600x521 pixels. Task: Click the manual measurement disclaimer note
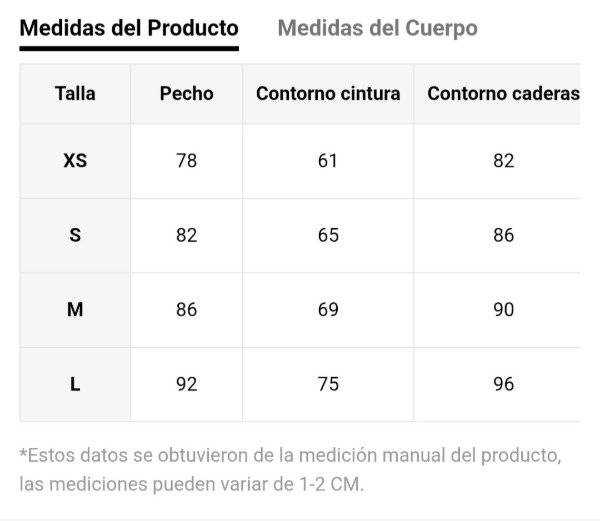290,469
